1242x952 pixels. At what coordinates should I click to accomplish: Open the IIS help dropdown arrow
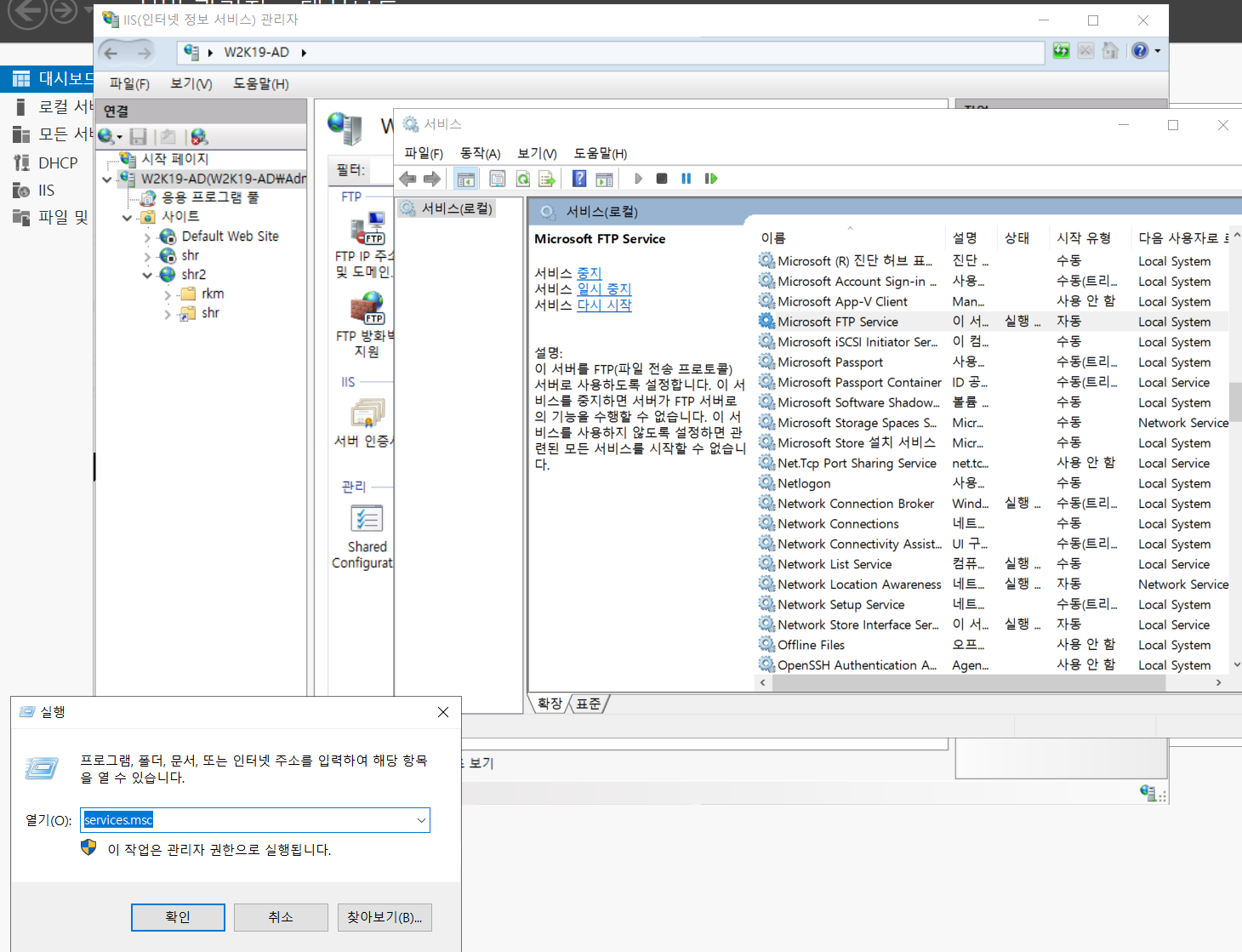(1157, 51)
